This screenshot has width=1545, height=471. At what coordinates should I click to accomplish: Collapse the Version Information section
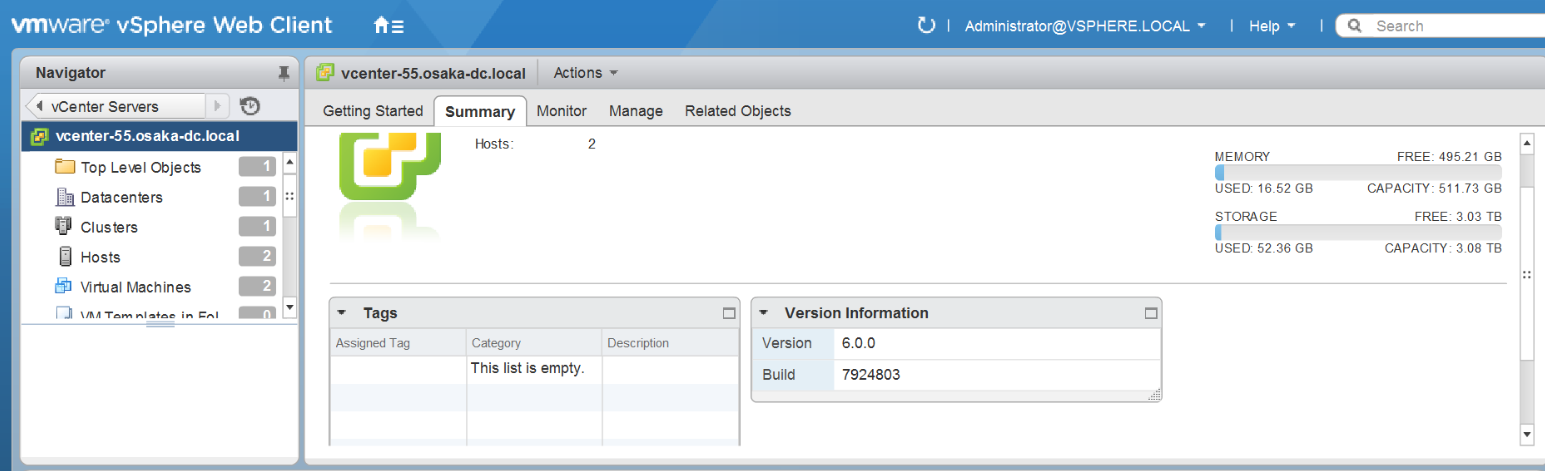click(763, 313)
